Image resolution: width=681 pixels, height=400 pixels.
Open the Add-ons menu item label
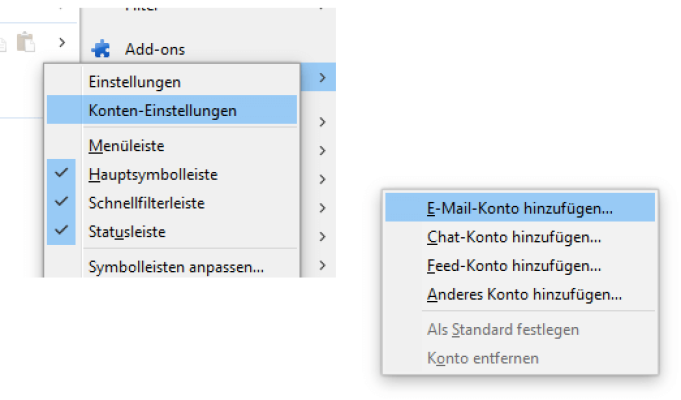point(154,48)
